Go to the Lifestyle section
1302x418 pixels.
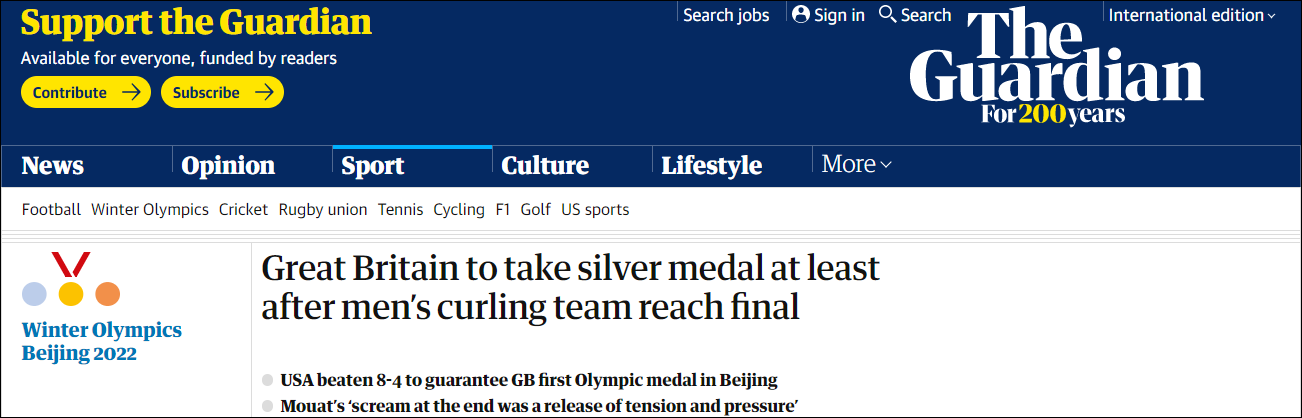712,166
